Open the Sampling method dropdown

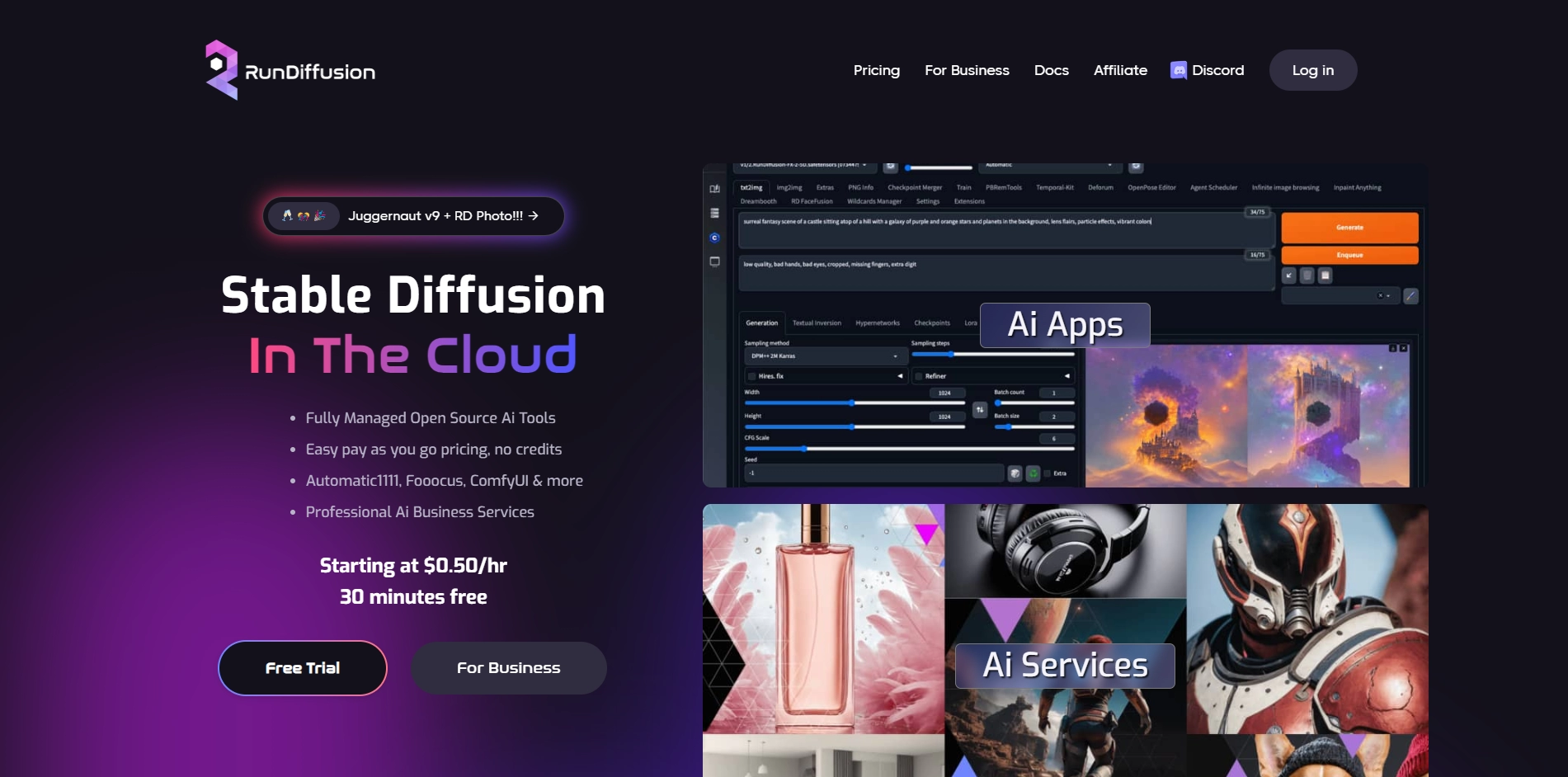coord(825,356)
